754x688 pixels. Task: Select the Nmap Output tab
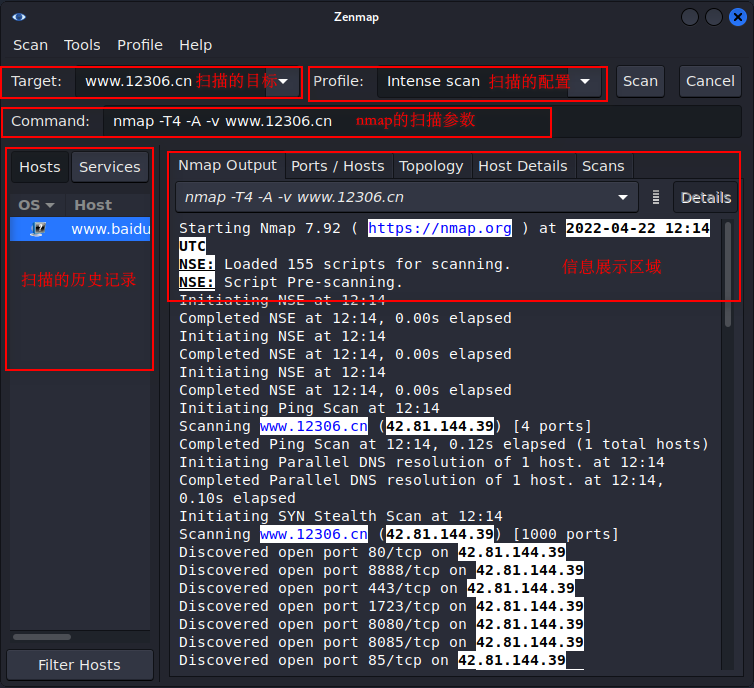point(227,165)
